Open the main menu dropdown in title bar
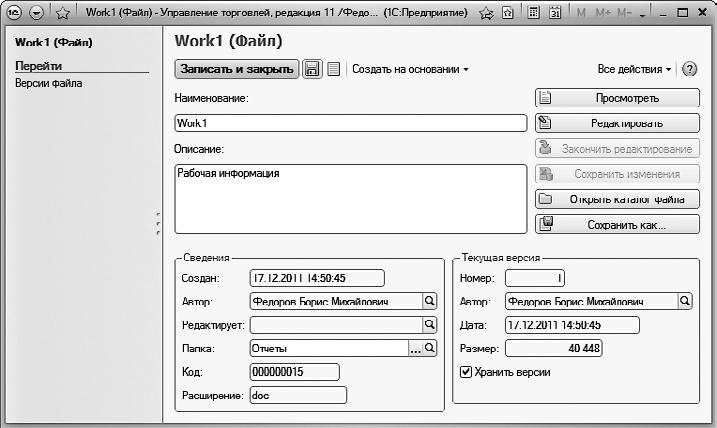Image resolution: width=717 pixels, height=428 pixels. tap(37, 13)
